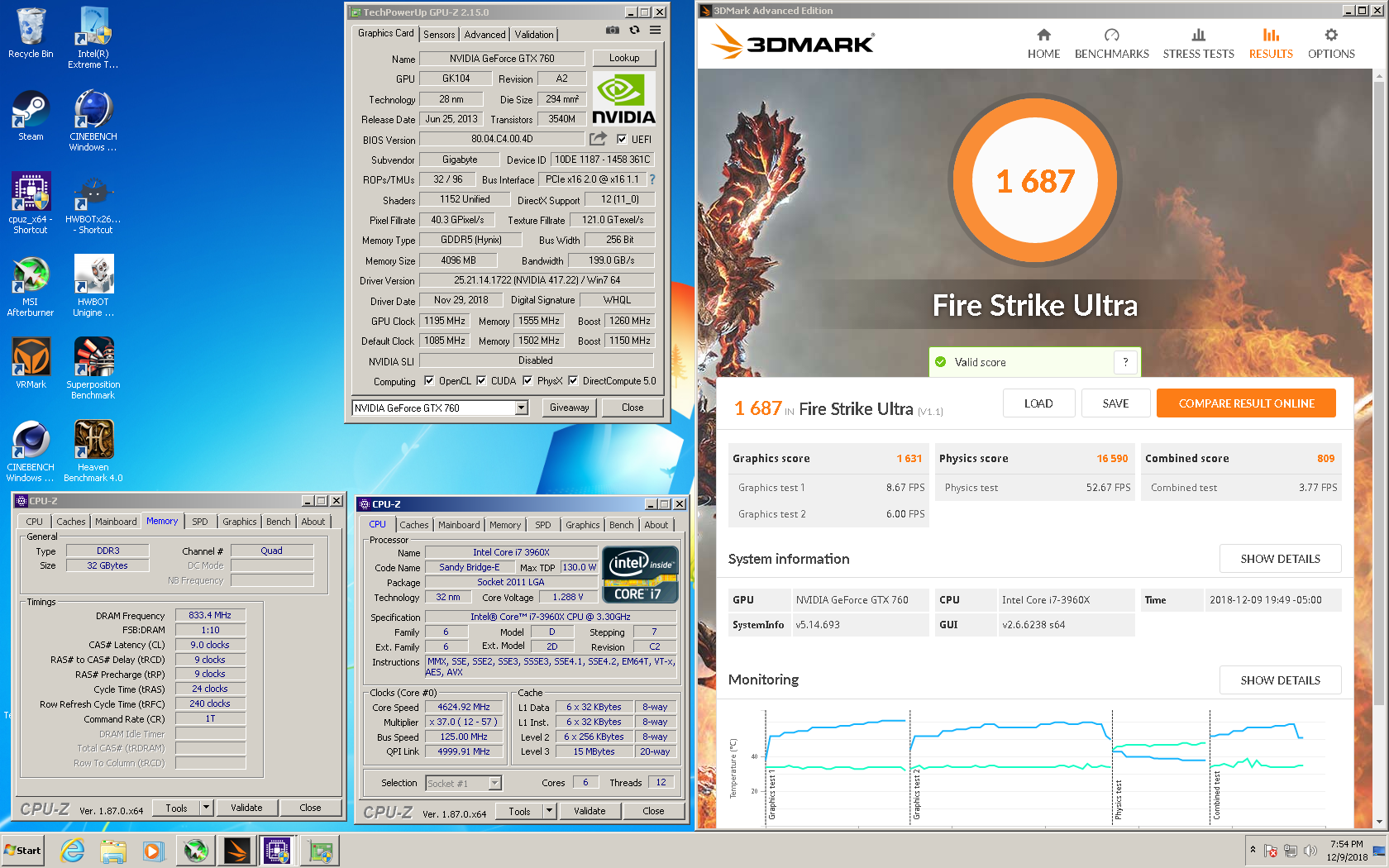This screenshot has width=1389, height=868.
Task: Click Giveaway button in GPU-Z
Action: coord(570,408)
